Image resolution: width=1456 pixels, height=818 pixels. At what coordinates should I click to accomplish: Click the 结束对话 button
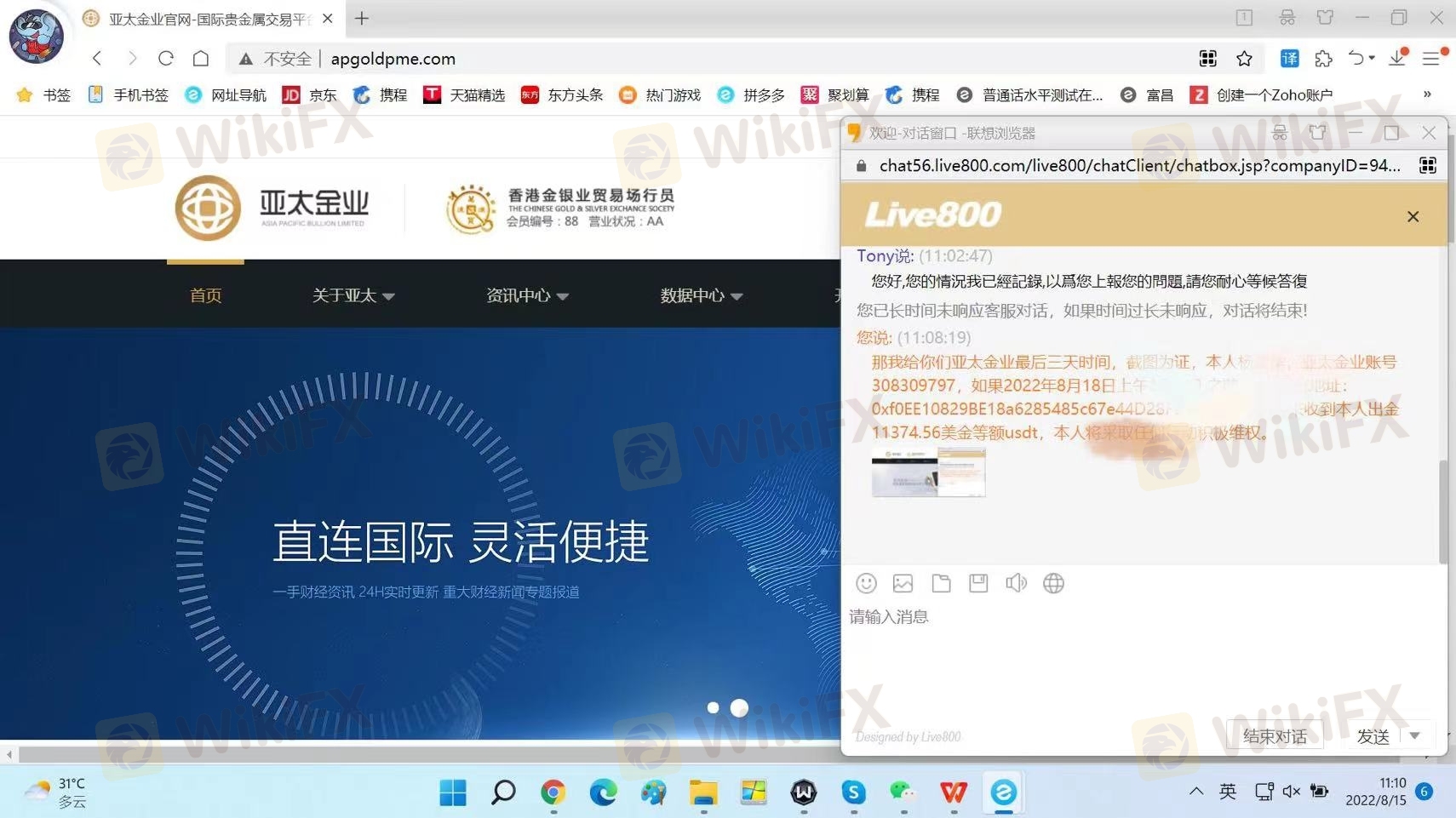coord(1275,736)
